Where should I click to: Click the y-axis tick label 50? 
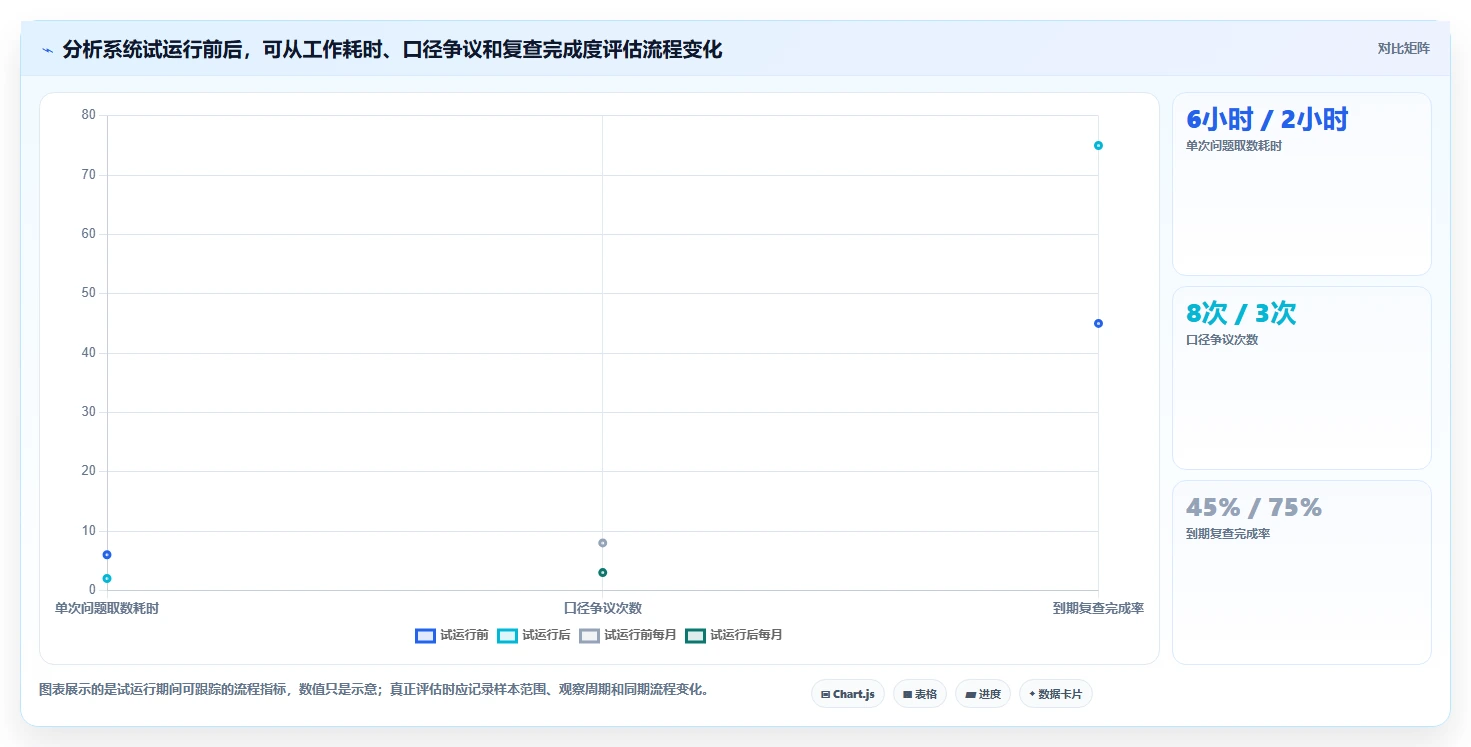(89, 293)
